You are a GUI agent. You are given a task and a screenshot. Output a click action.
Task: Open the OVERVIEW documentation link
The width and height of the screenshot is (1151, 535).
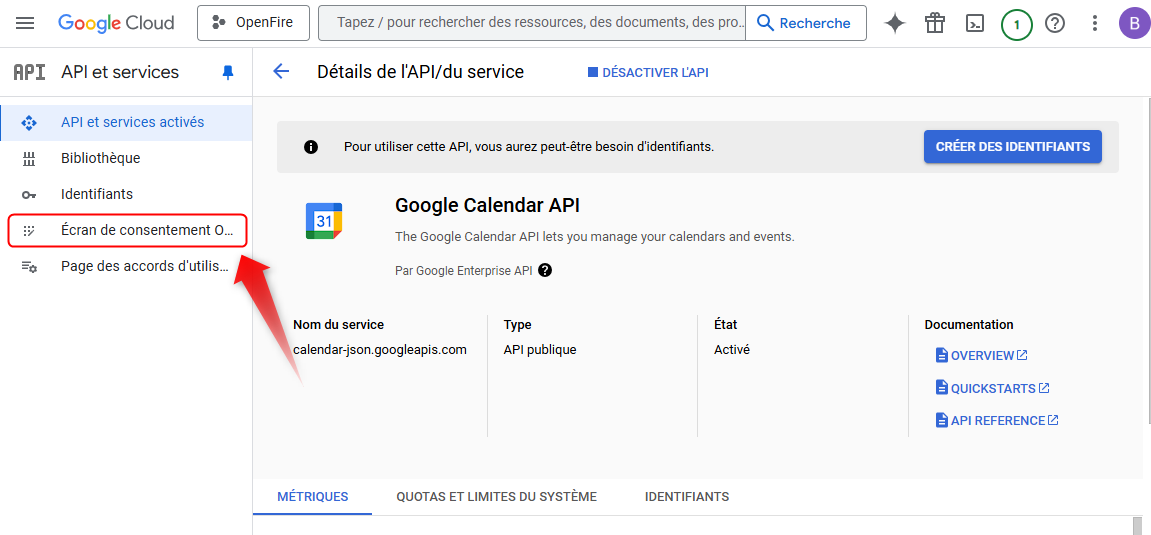[x=982, y=355]
